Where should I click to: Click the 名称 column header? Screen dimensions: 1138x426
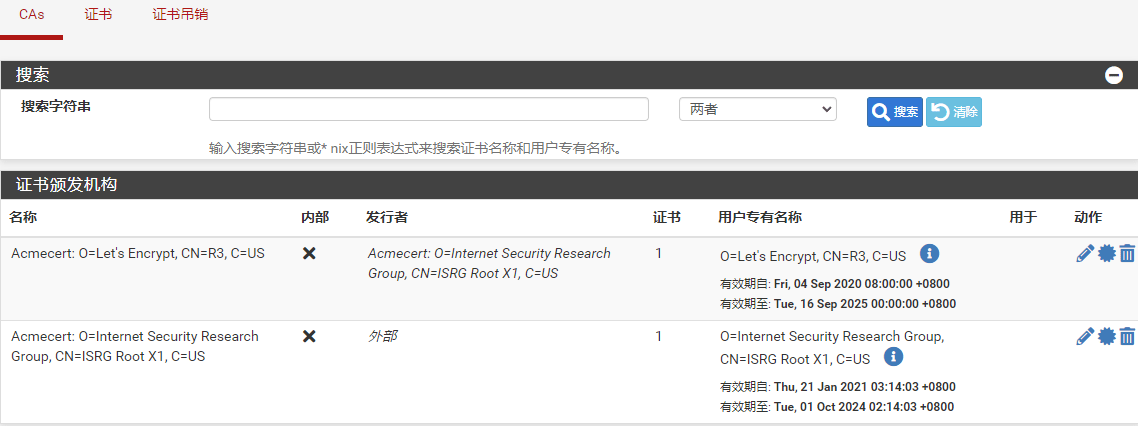click(x=23, y=217)
